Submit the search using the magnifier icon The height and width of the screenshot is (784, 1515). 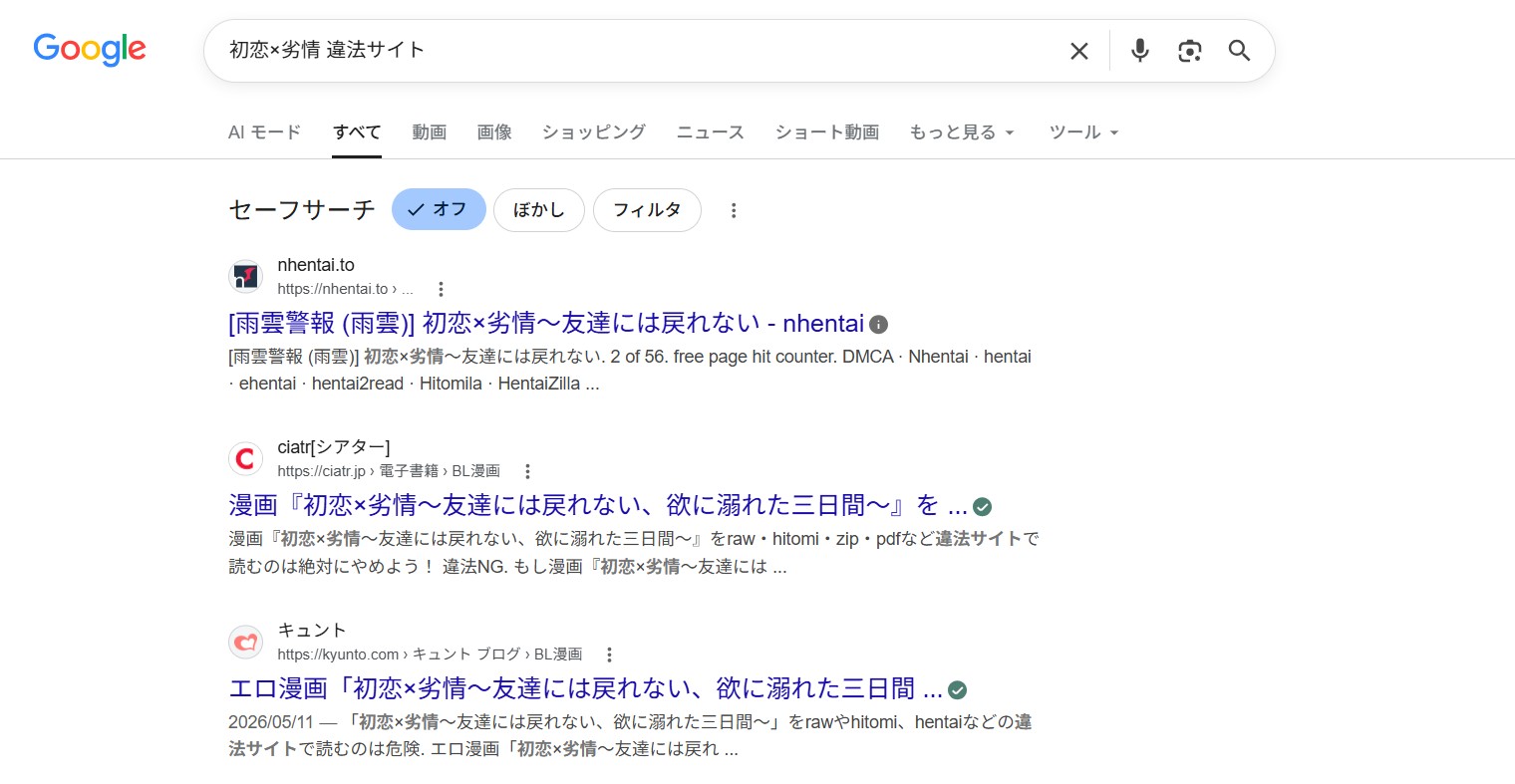click(x=1239, y=51)
